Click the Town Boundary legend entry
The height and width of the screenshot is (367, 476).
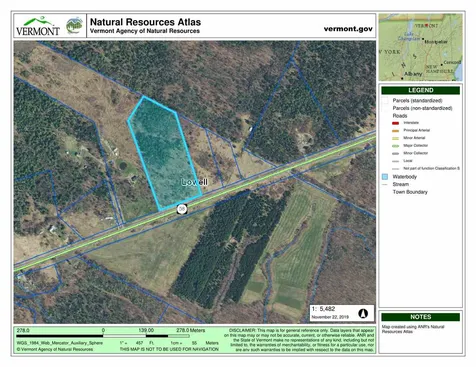coord(410,192)
